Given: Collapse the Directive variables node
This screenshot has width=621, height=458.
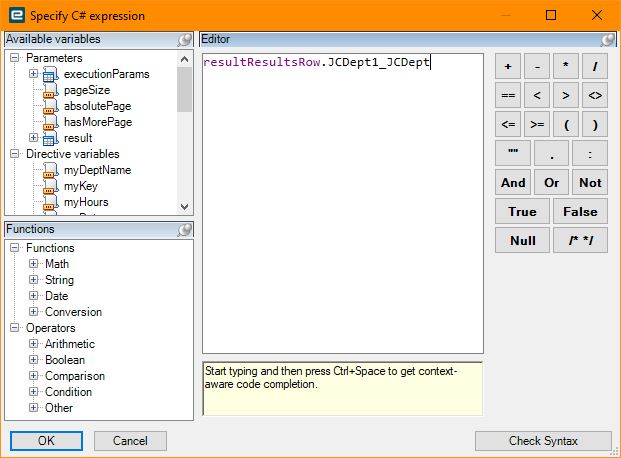Looking at the screenshot, I should [x=15, y=153].
